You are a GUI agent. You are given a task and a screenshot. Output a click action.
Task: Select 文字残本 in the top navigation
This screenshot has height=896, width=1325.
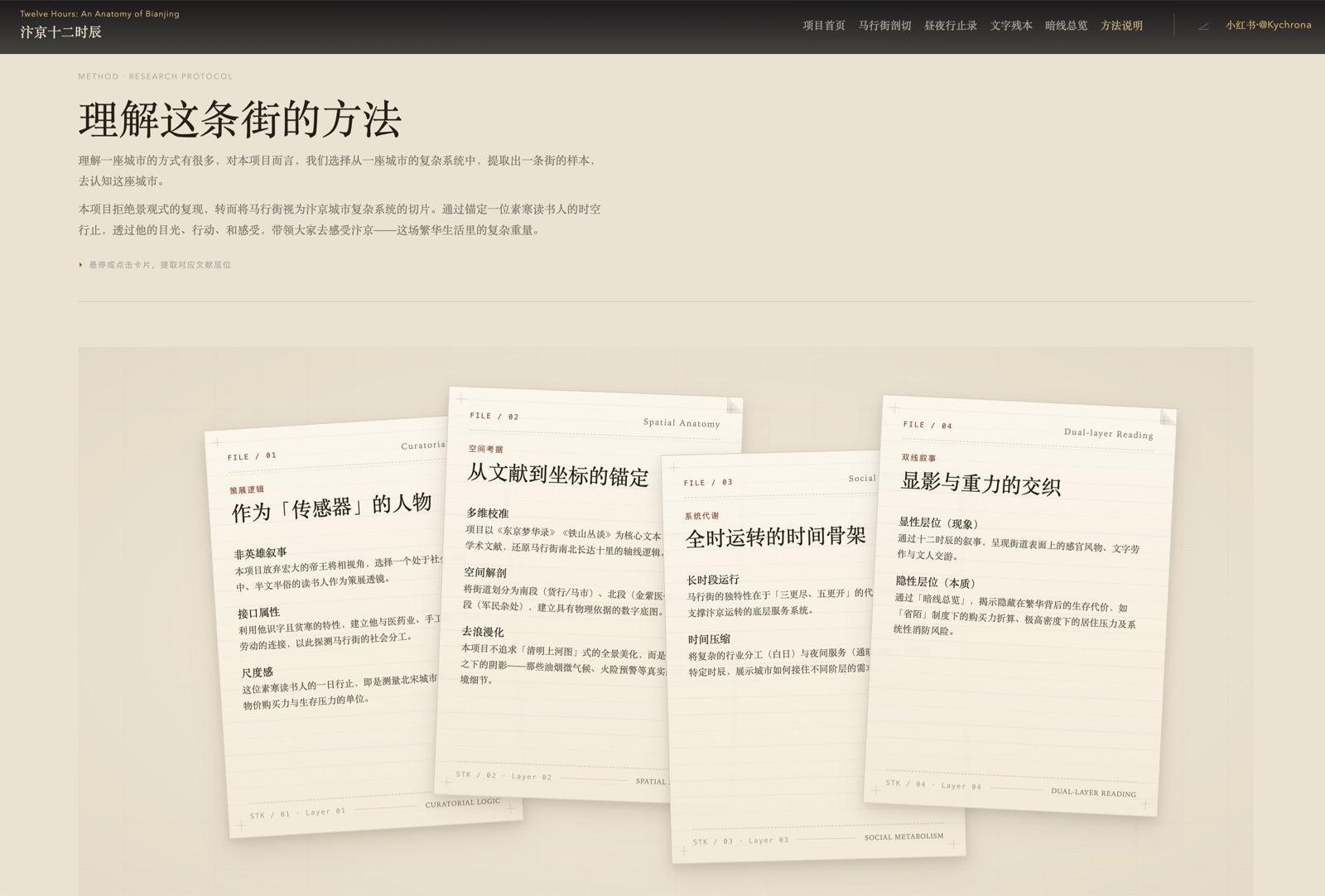pyautogui.click(x=1011, y=26)
